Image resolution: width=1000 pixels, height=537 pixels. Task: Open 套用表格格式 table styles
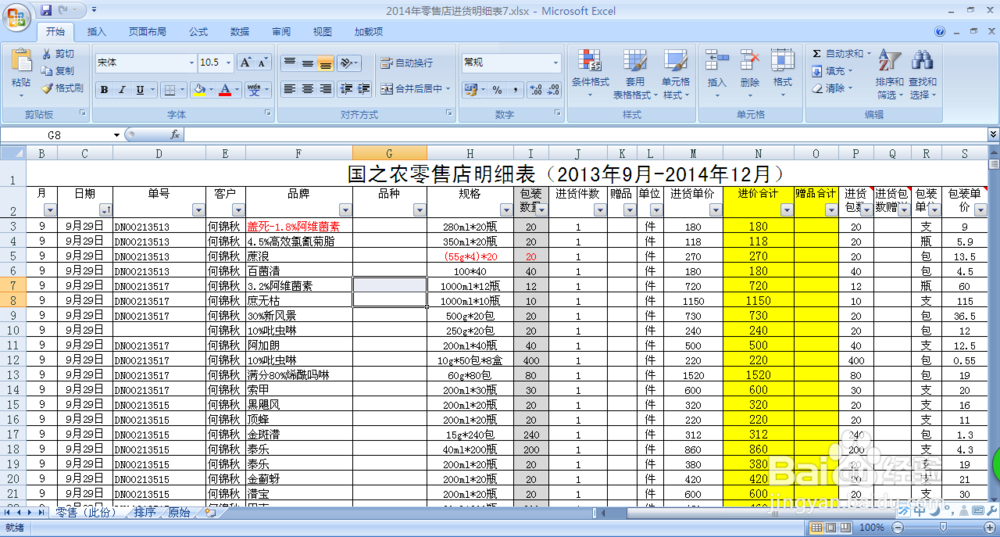(633, 74)
